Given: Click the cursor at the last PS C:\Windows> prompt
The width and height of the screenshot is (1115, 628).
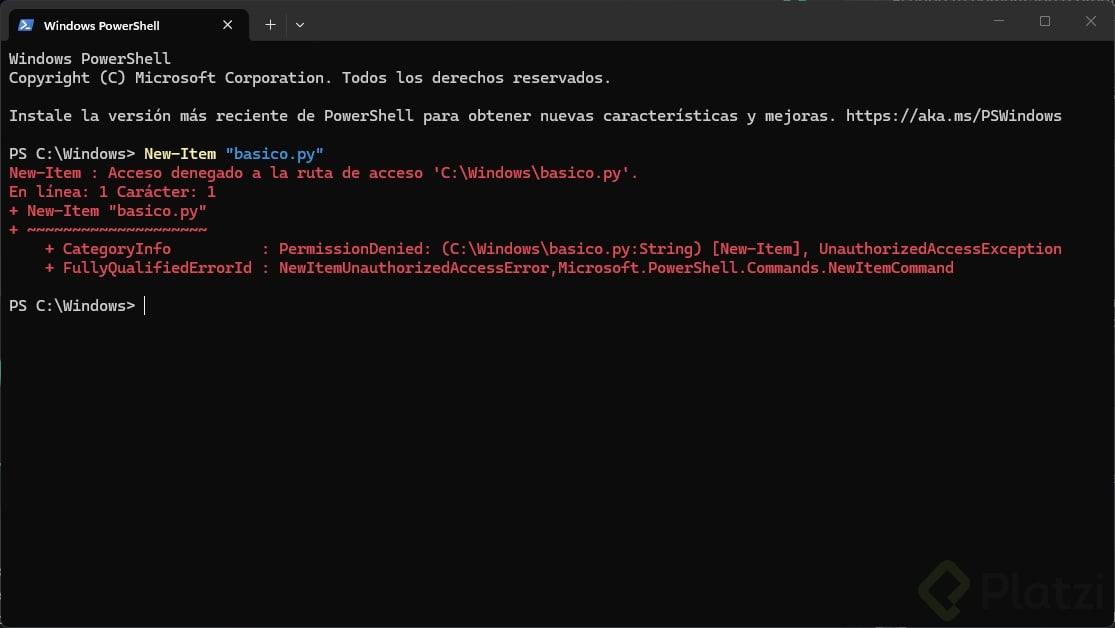Looking at the screenshot, I should coord(145,306).
